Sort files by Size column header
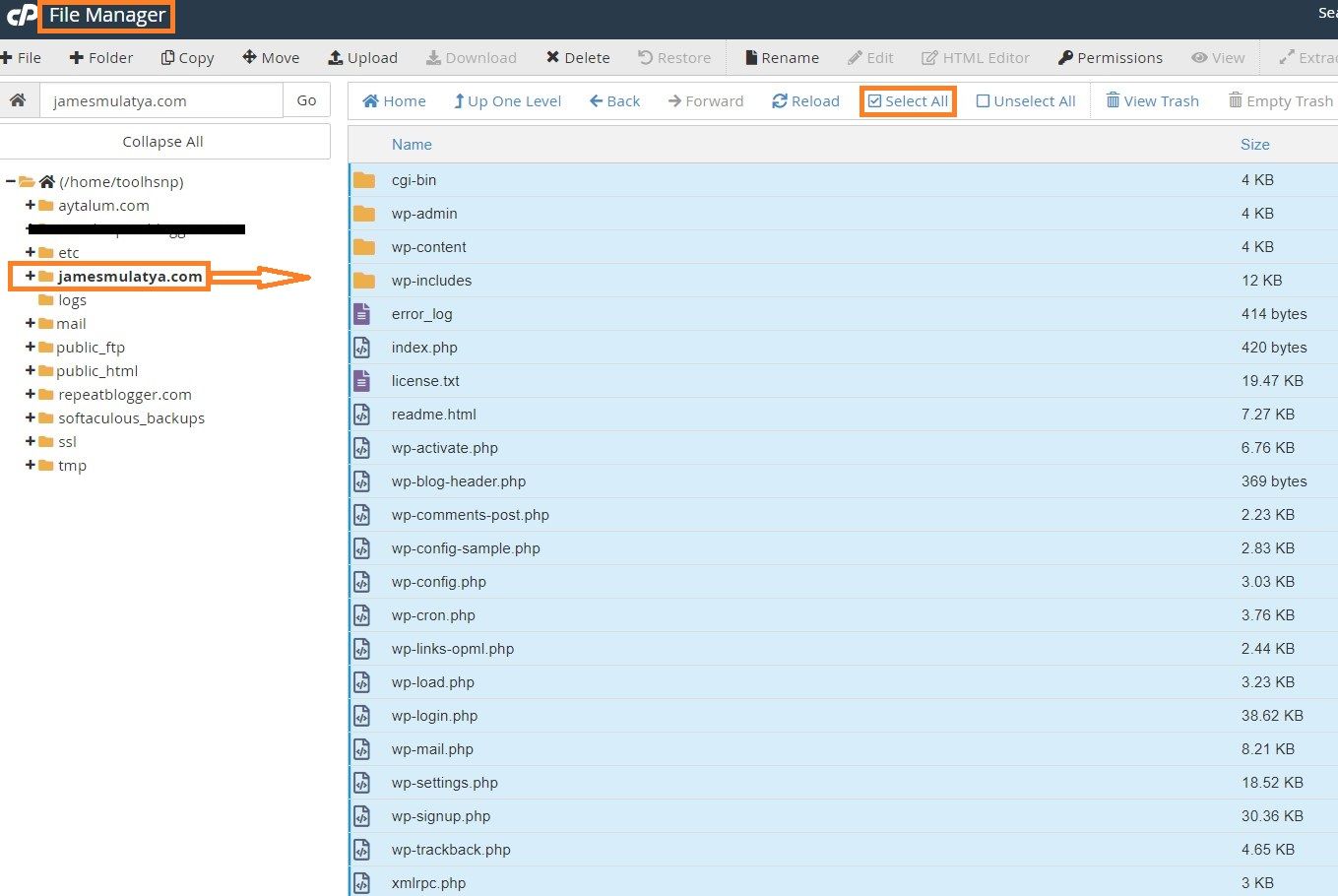The image size is (1338, 896). pos(1254,145)
